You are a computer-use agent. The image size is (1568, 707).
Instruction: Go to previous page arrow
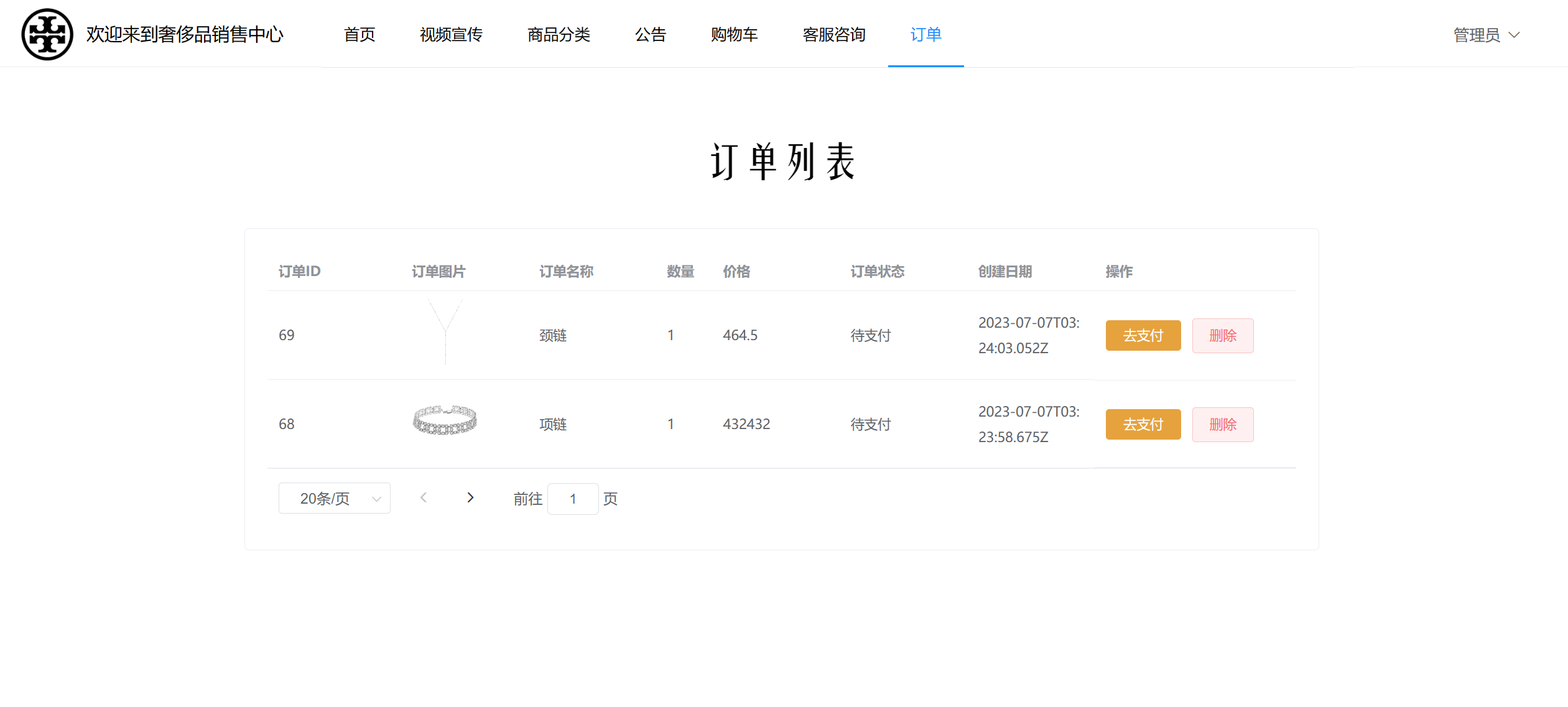click(x=423, y=497)
